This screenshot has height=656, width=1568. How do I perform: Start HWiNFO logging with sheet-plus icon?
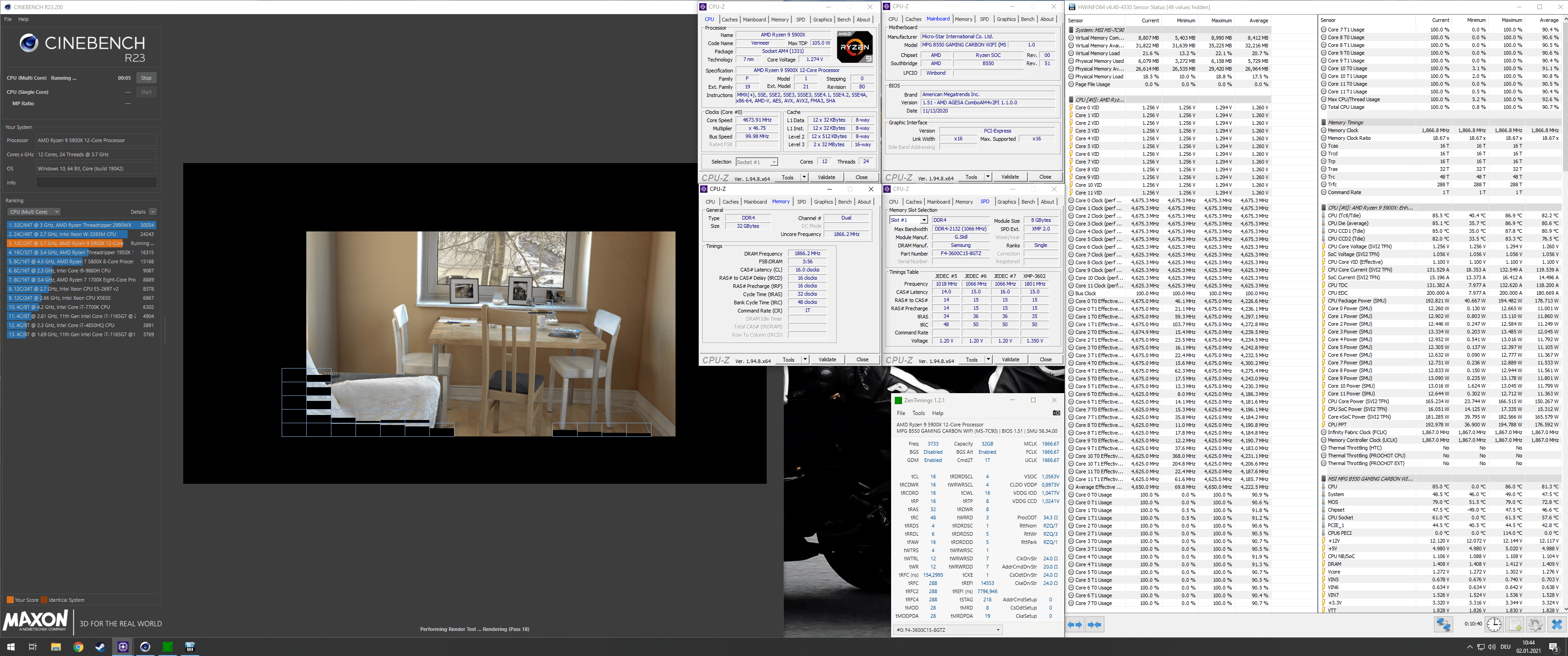(x=1515, y=625)
